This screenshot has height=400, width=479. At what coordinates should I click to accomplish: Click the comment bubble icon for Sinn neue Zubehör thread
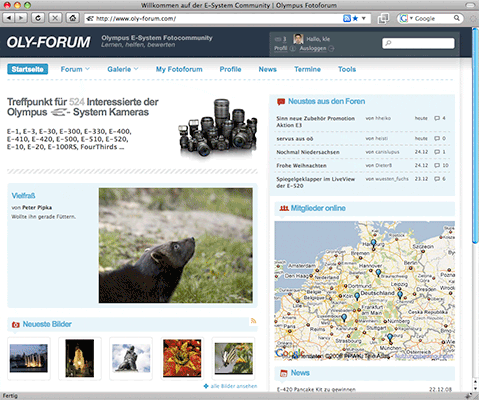(x=437, y=118)
